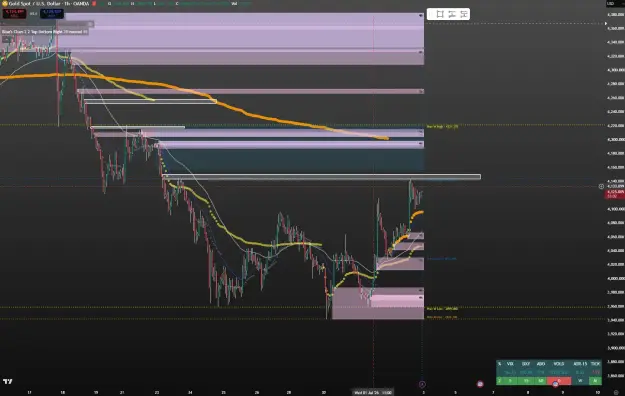625x396 pixels.
Task: Click the TICK header in the table
Action: [595, 364]
